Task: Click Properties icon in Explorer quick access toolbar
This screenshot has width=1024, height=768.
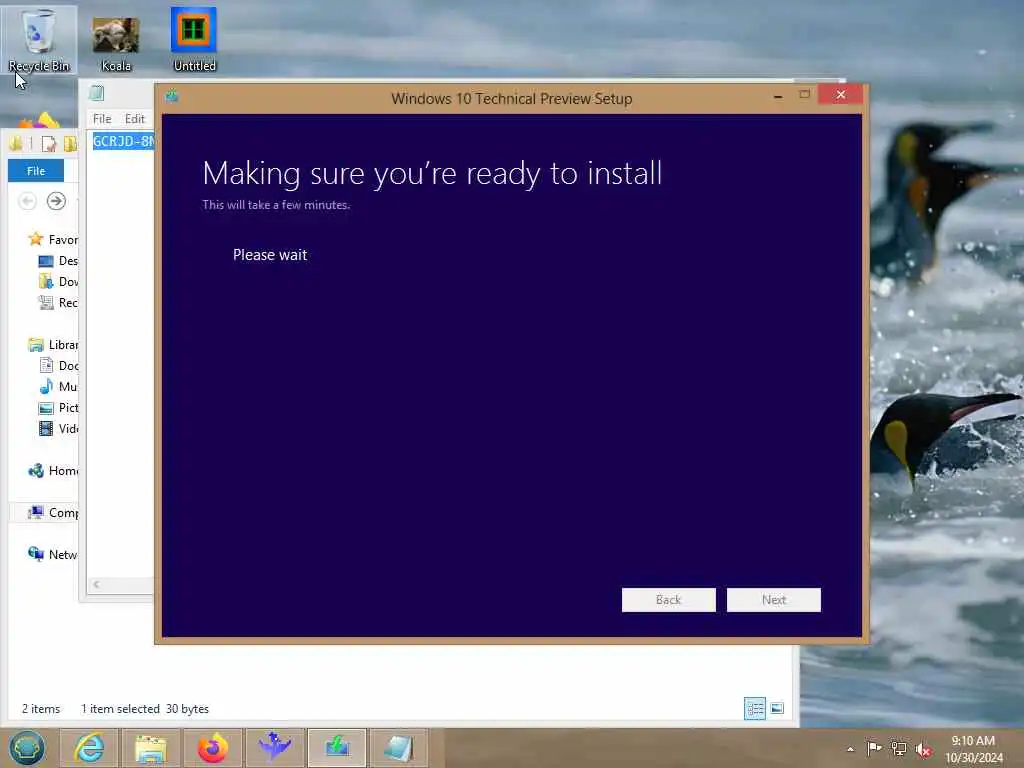Action: 48,144
